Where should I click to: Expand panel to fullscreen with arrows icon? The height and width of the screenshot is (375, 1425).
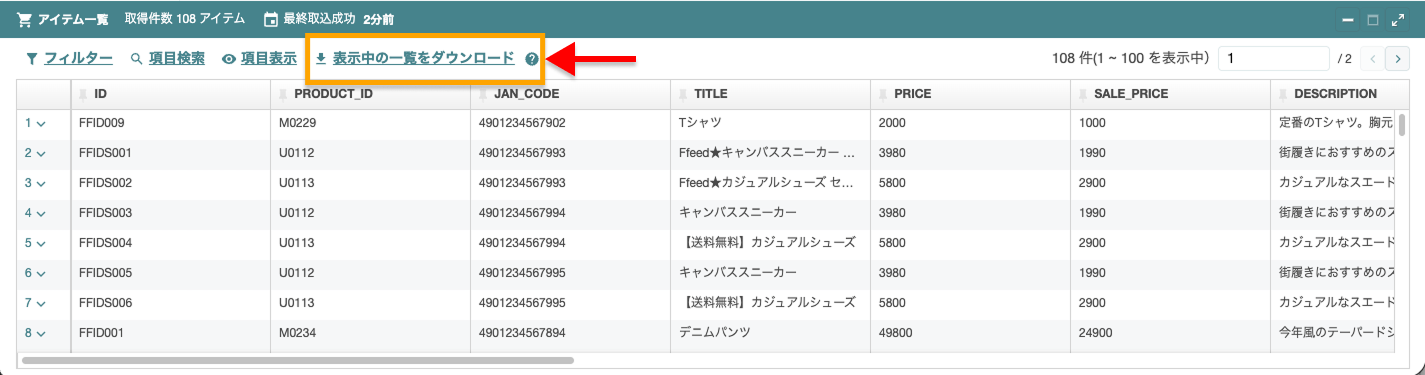coord(1398,20)
